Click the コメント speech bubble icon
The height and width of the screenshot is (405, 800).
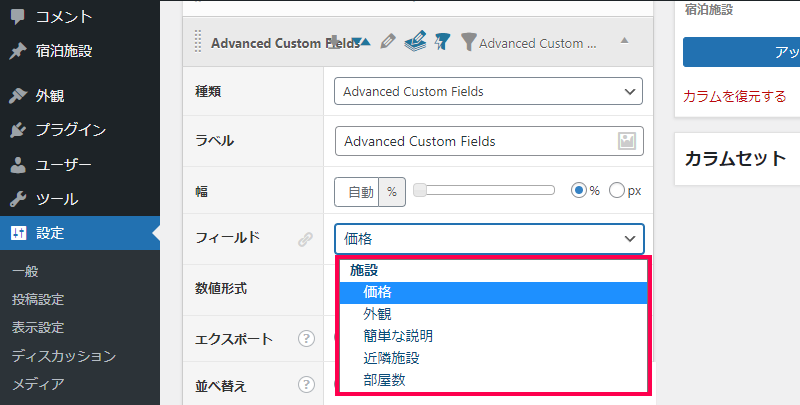(x=18, y=17)
